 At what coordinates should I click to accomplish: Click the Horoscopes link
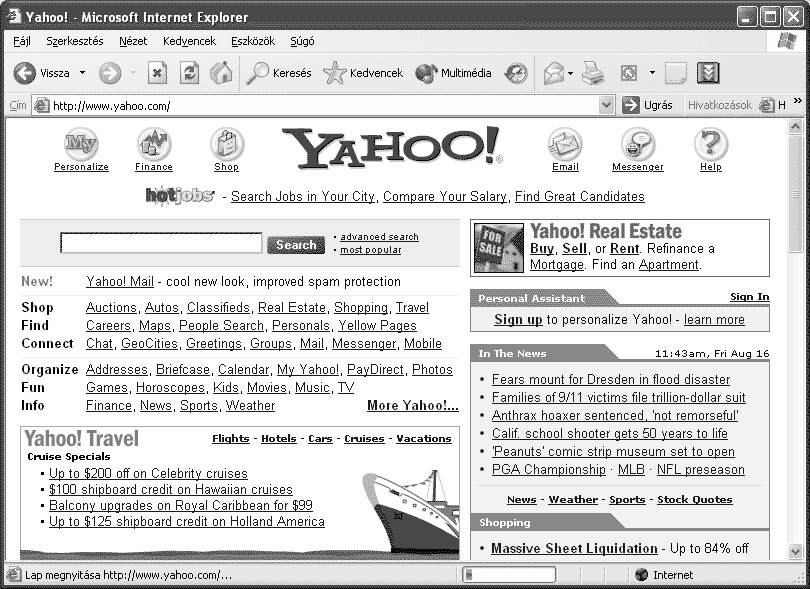point(170,388)
